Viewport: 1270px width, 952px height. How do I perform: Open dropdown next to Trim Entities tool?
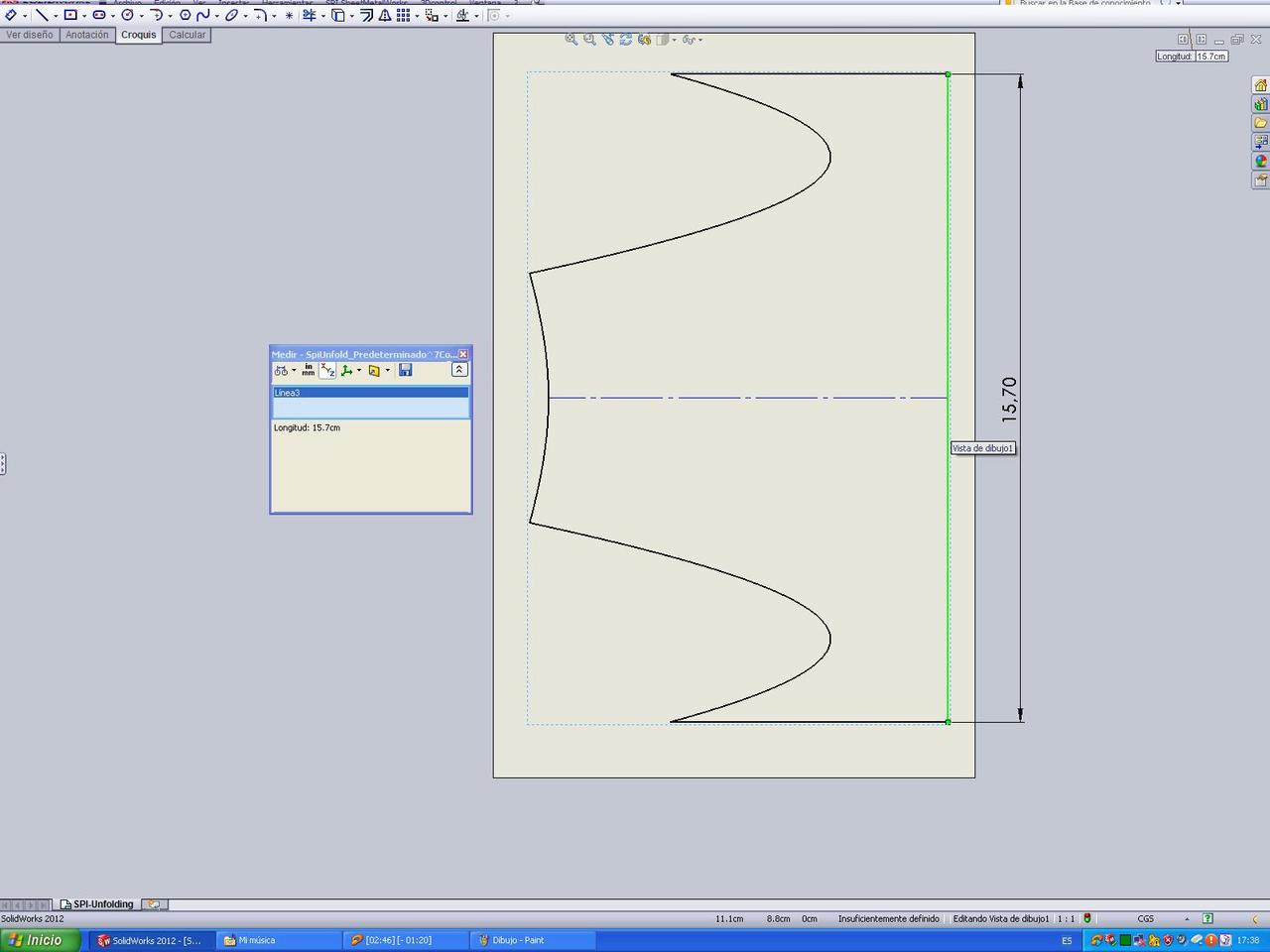[323, 16]
